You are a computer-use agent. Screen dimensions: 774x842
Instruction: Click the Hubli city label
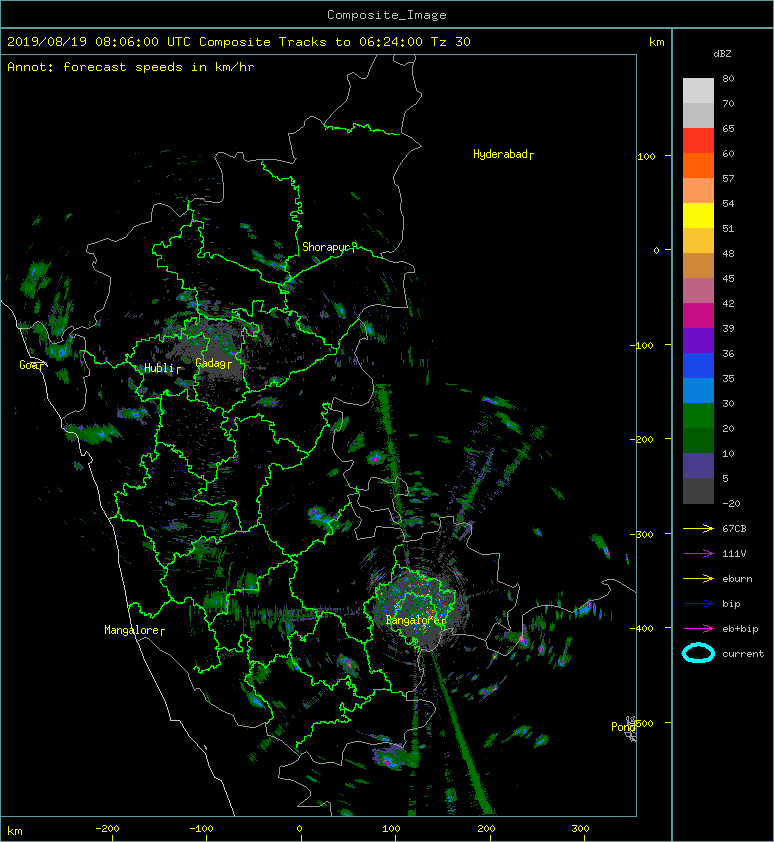pyautogui.click(x=162, y=368)
